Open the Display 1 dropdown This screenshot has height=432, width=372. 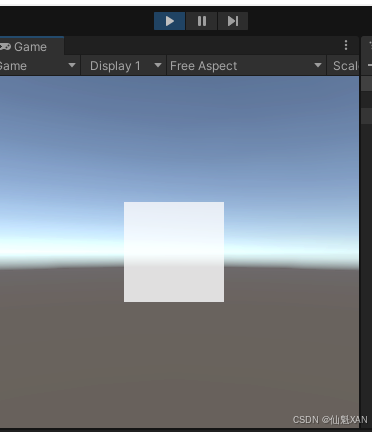124,66
